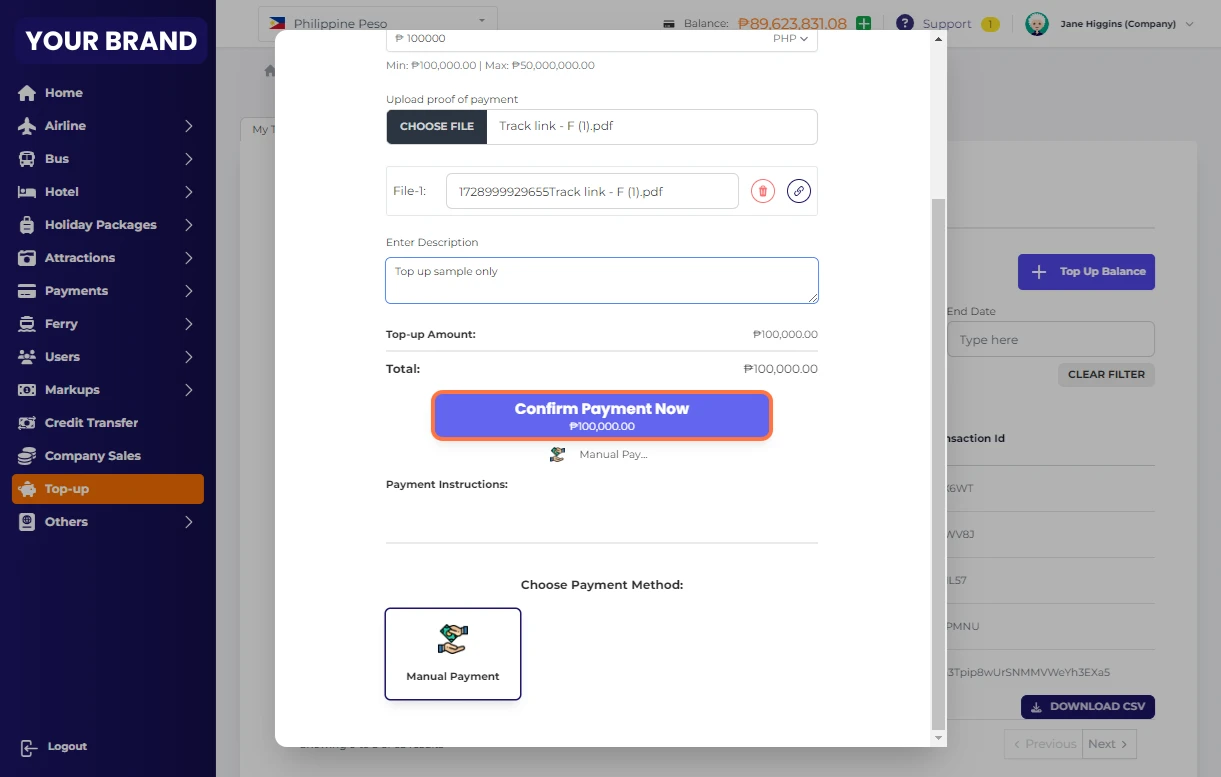
Task: Open the Philippine Peso currency dropdown
Action: [377, 22]
